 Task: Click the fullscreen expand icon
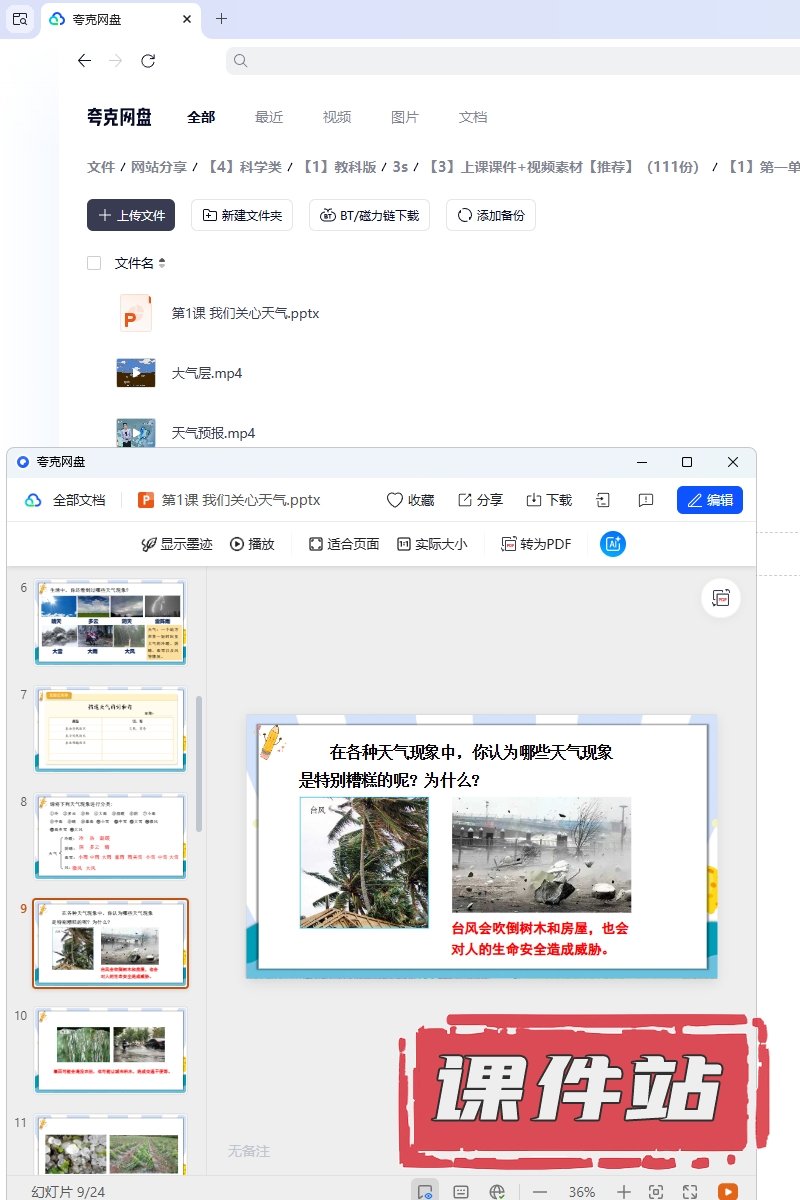click(x=690, y=1191)
